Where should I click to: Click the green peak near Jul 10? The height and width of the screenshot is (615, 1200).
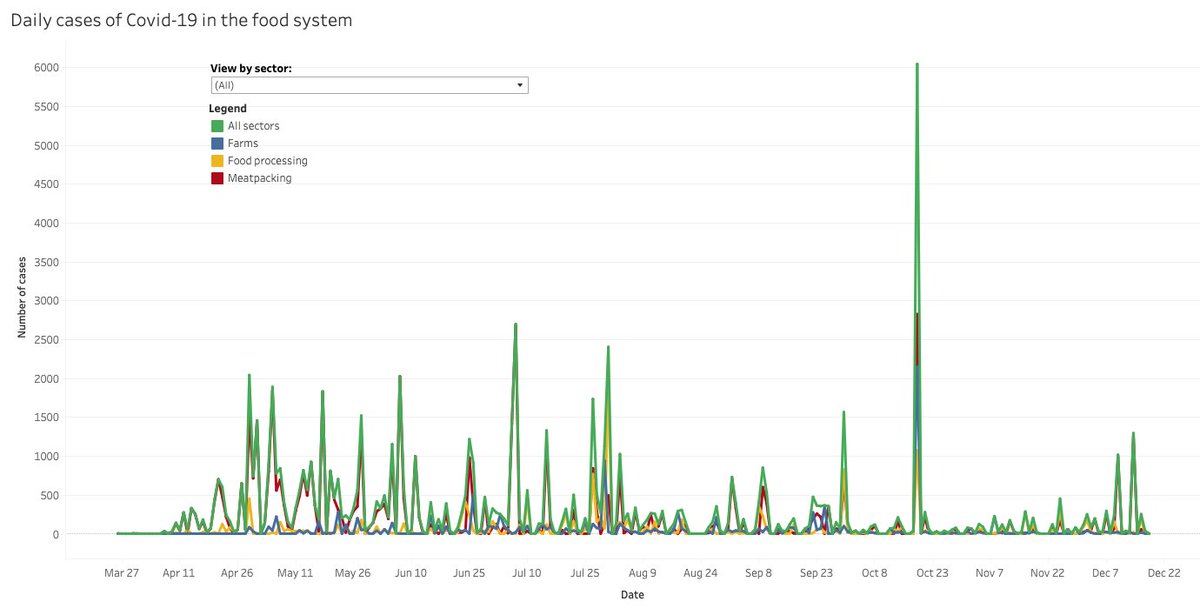click(x=517, y=324)
